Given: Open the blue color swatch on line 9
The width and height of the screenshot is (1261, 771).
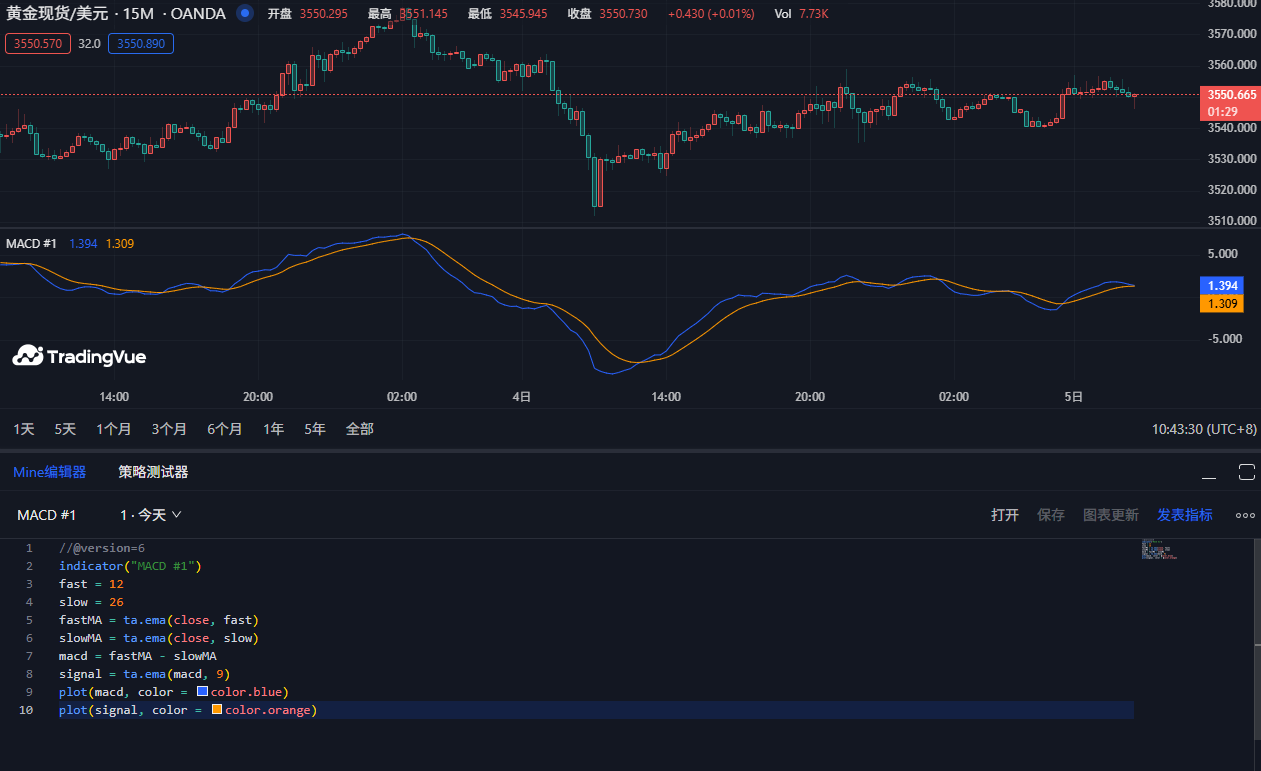Looking at the screenshot, I should point(202,692).
